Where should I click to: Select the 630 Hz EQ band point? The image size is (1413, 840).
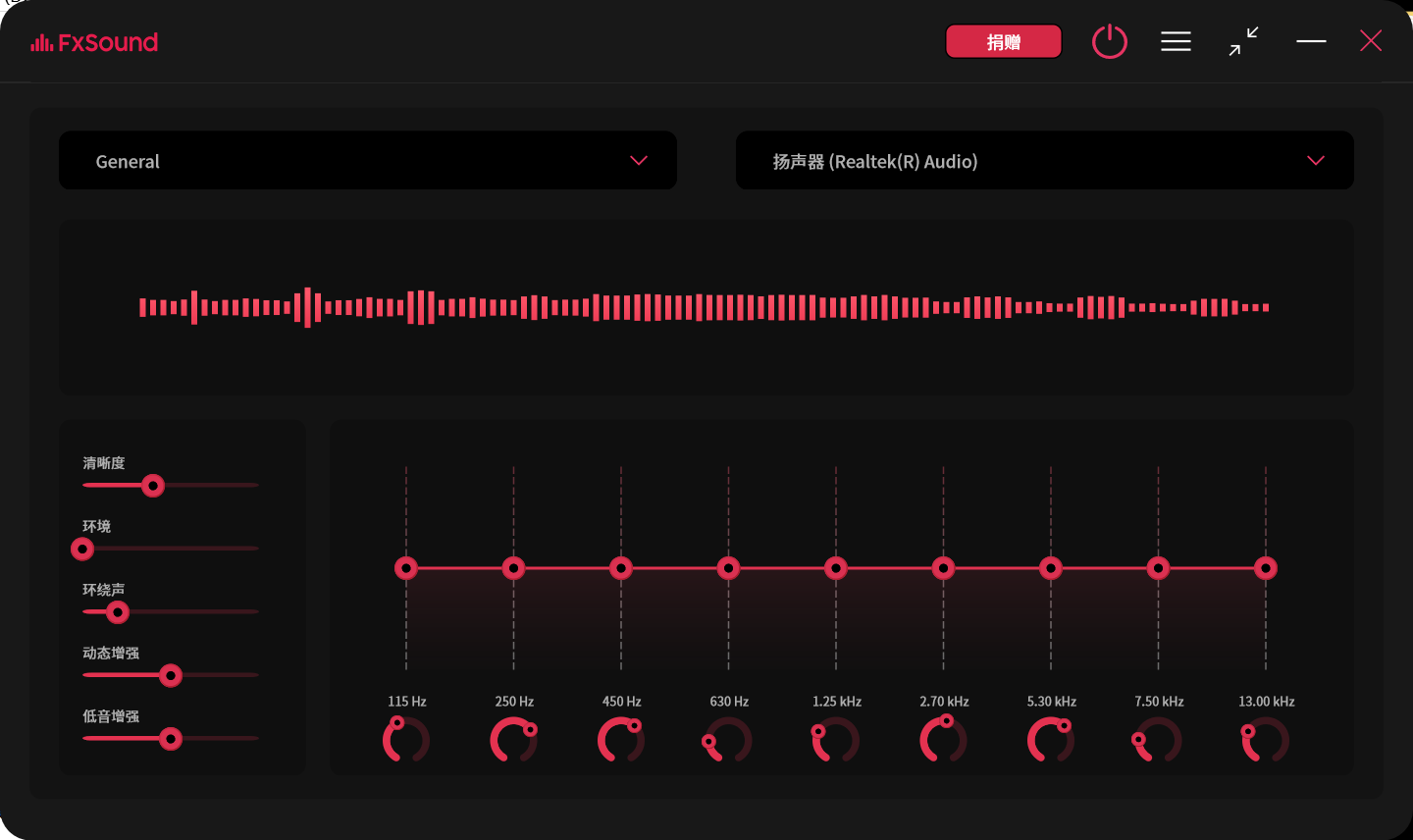(728, 568)
